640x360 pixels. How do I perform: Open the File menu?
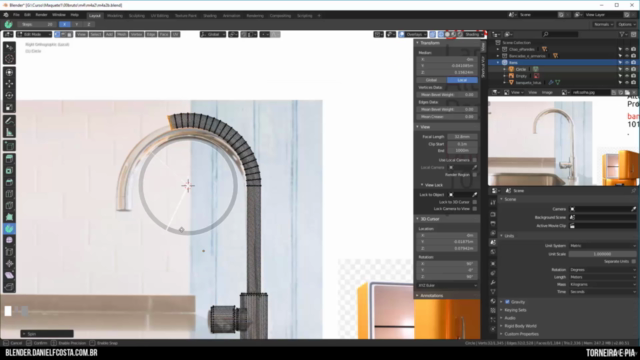[x=16, y=15]
